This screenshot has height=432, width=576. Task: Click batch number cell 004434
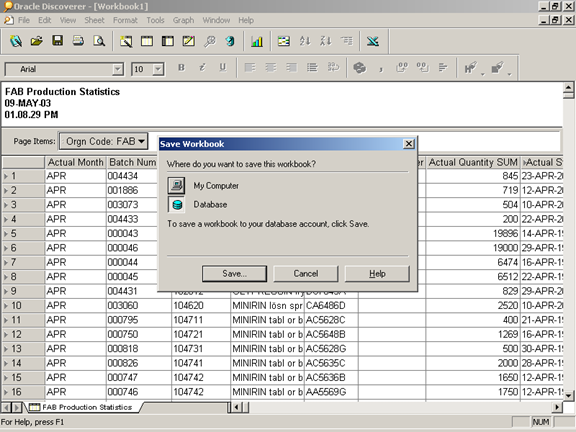click(x=139, y=176)
